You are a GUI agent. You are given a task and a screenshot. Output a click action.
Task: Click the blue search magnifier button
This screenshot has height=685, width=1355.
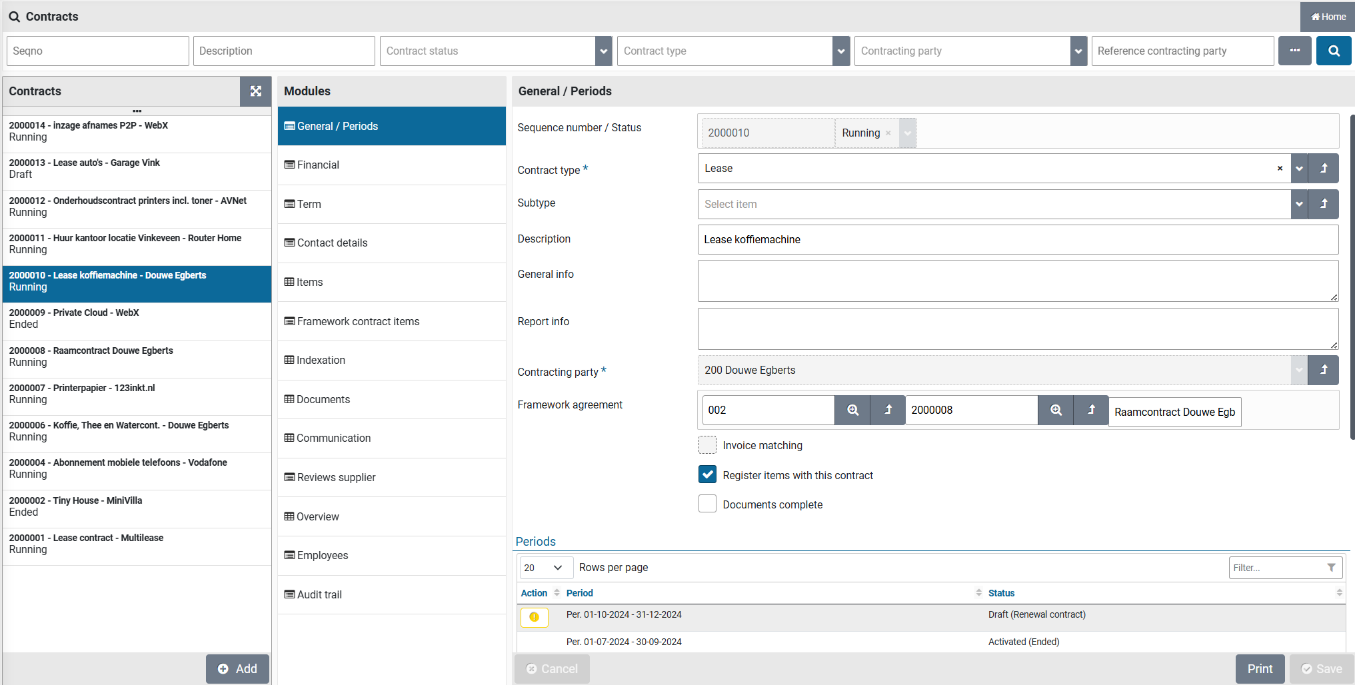[1333, 51]
